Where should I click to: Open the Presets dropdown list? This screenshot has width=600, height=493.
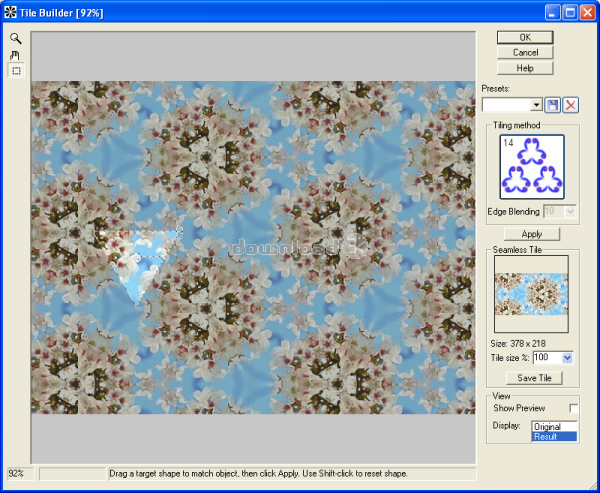coord(536,104)
